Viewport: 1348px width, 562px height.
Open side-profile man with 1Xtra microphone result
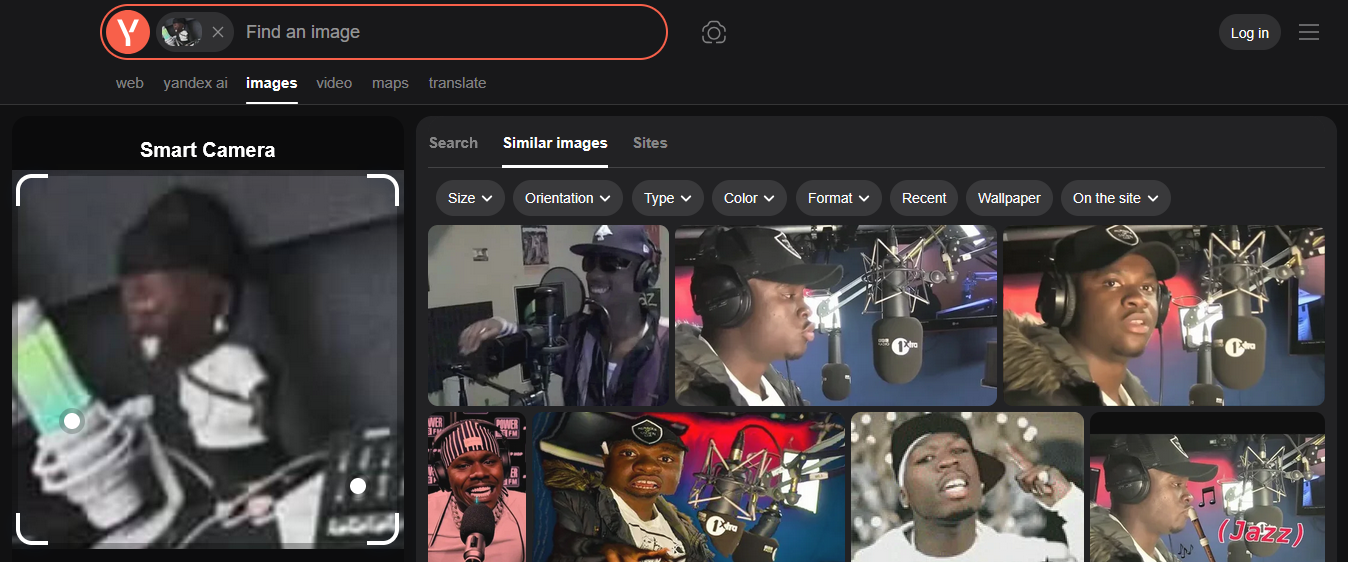click(x=836, y=315)
